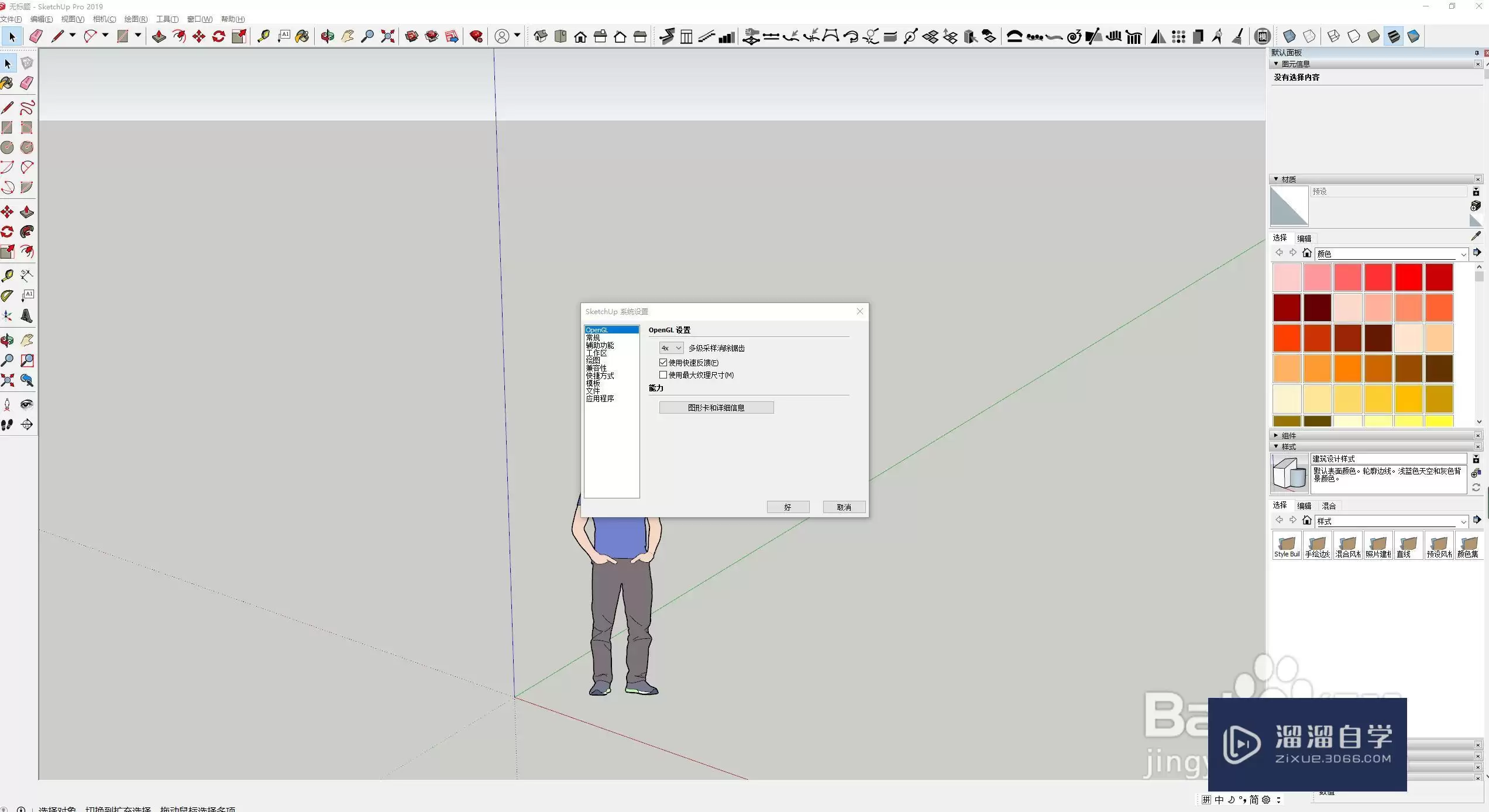Toggle shaded with textures style
This screenshot has width=1489, height=812.
(x=1394, y=37)
